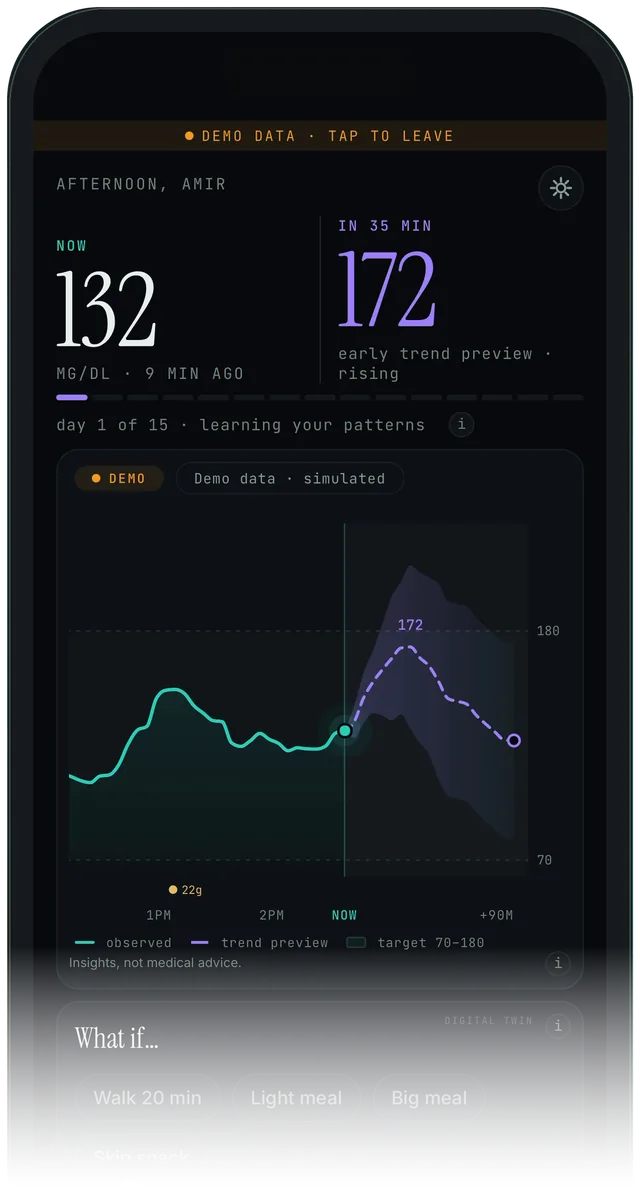640x1194 pixels.
Task: Click the MG/DL · 9 MIN AGO text
Action: [150, 374]
